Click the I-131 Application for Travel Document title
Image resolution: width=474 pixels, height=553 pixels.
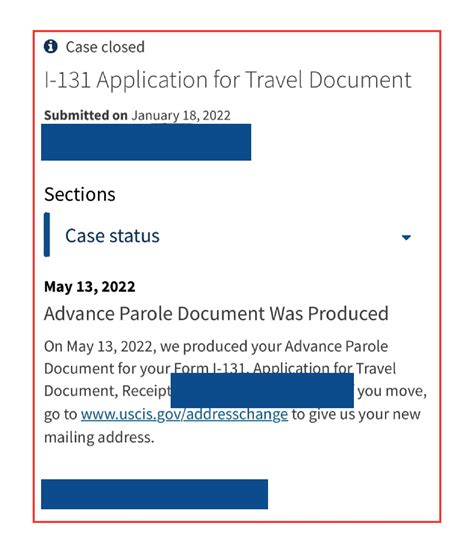click(228, 80)
